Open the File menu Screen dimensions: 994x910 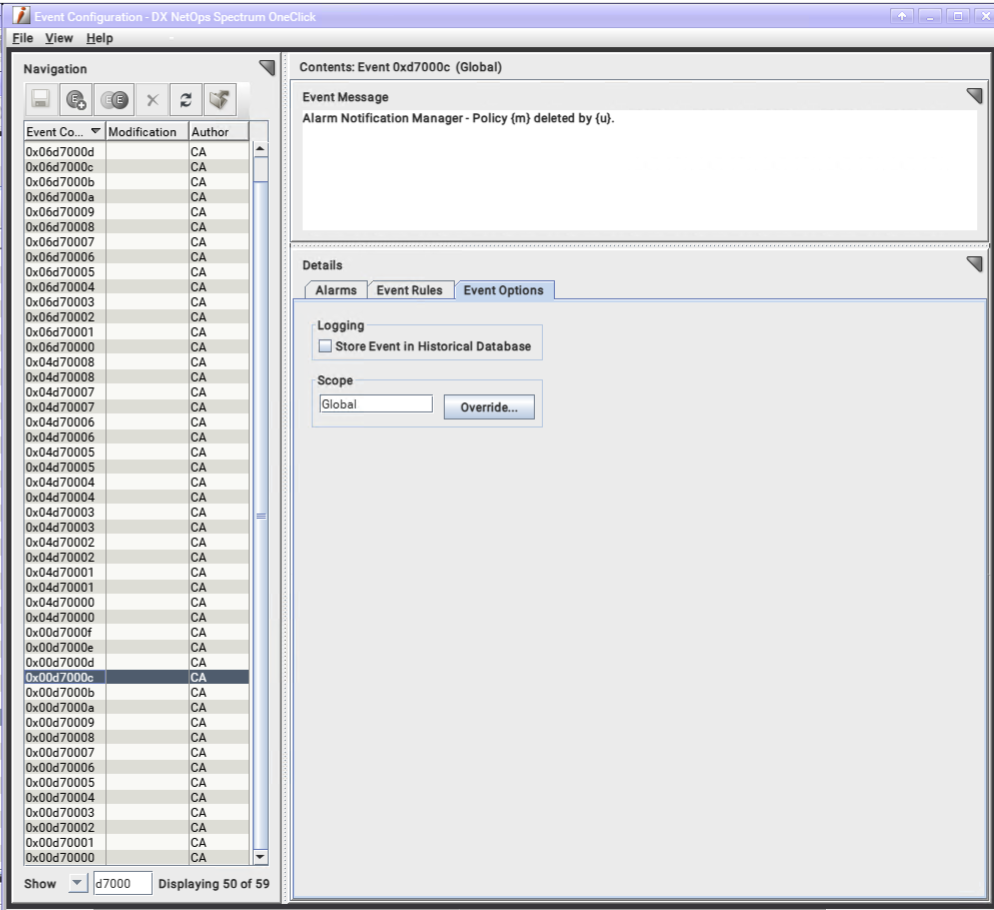tap(22, 38)
